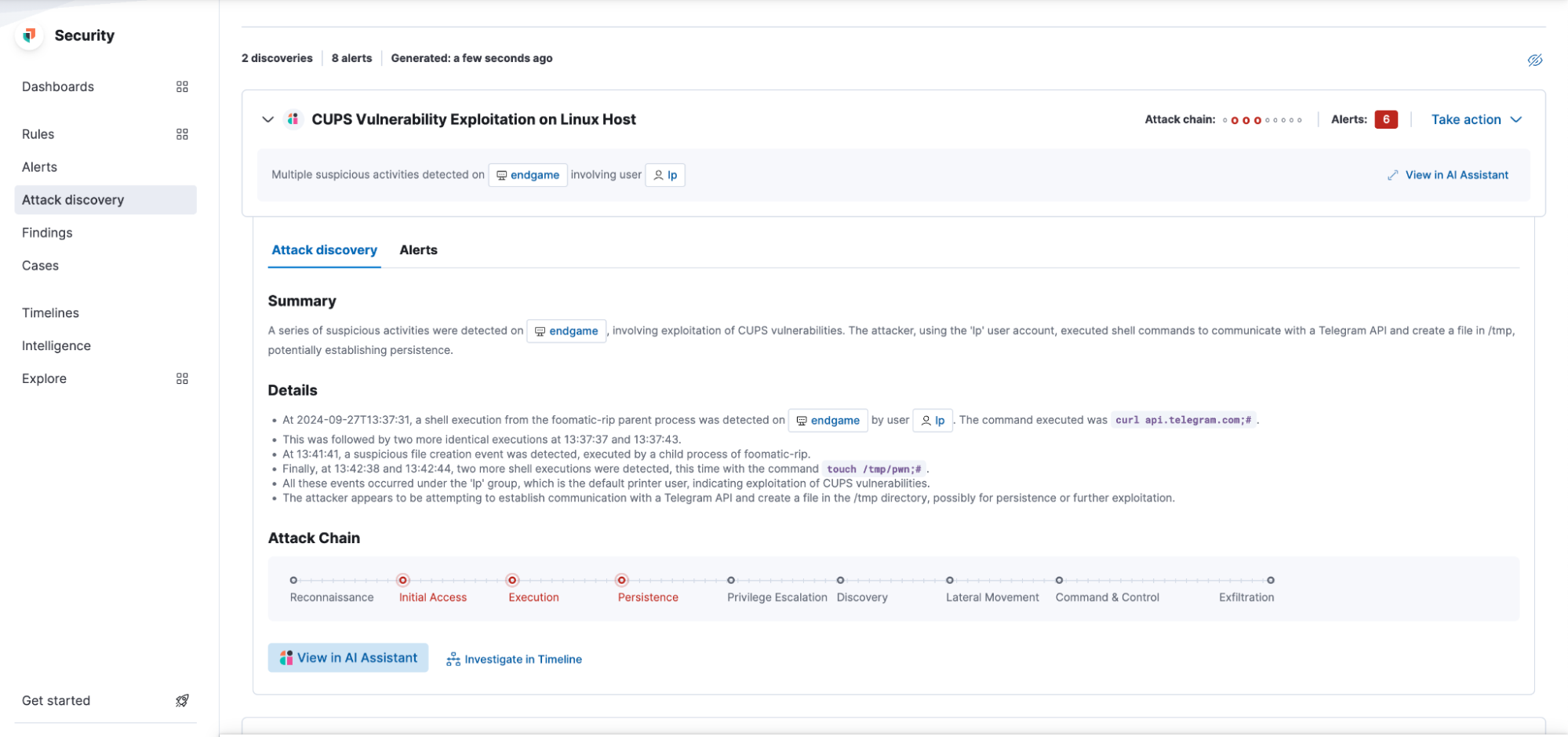
Task: Open Timelines from the sidebar
Action: (50, 313)
